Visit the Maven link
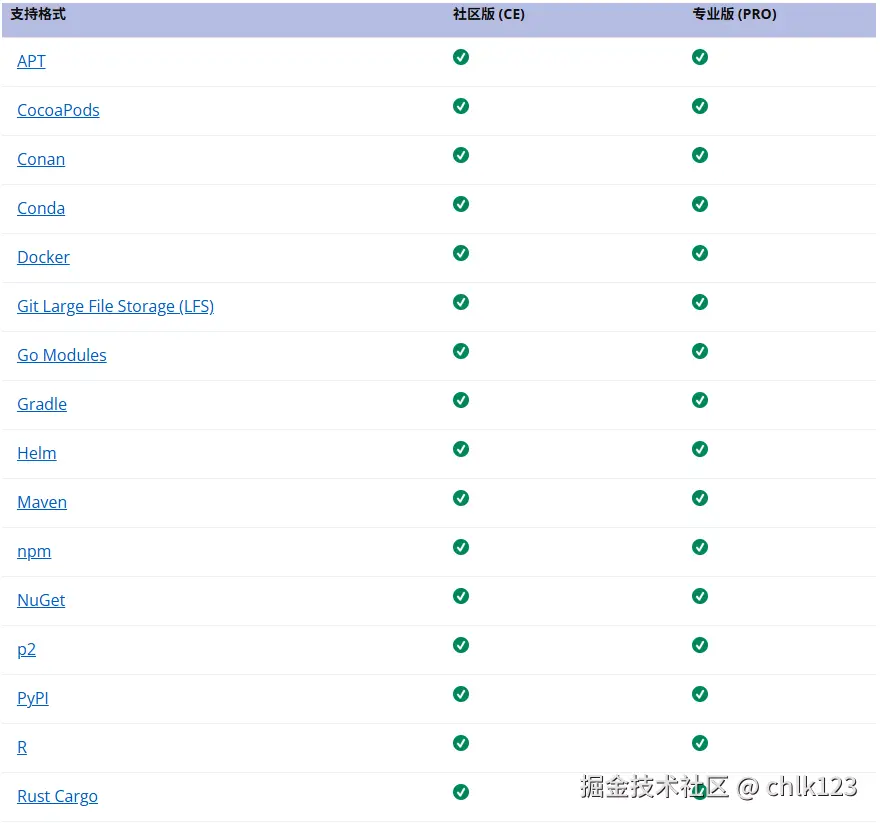The image size is (880, 823). pyautogui.click(x=42, y=502)
